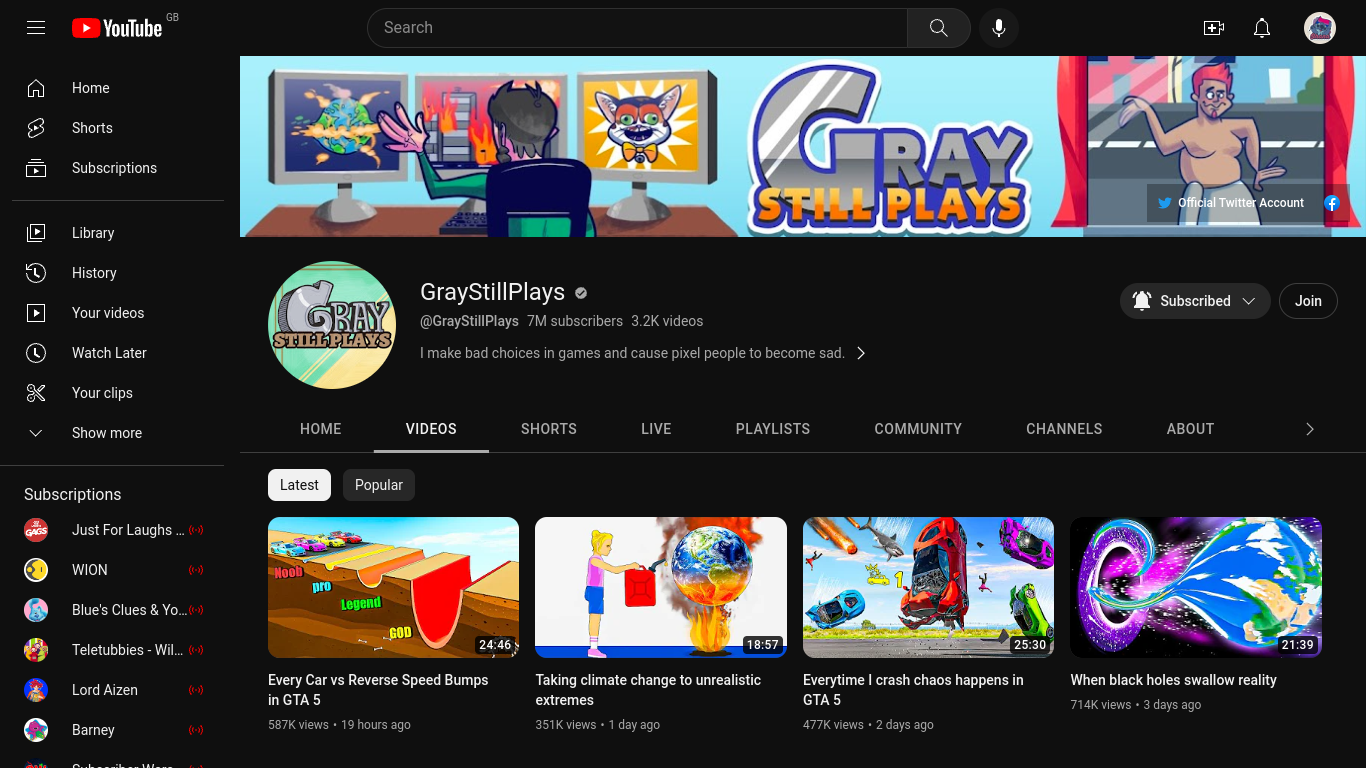Viewport: 1366px width, 768px height.
Task: Click the Subscriptions section heading
Action: pyautogui.click(x=72, y=494)
